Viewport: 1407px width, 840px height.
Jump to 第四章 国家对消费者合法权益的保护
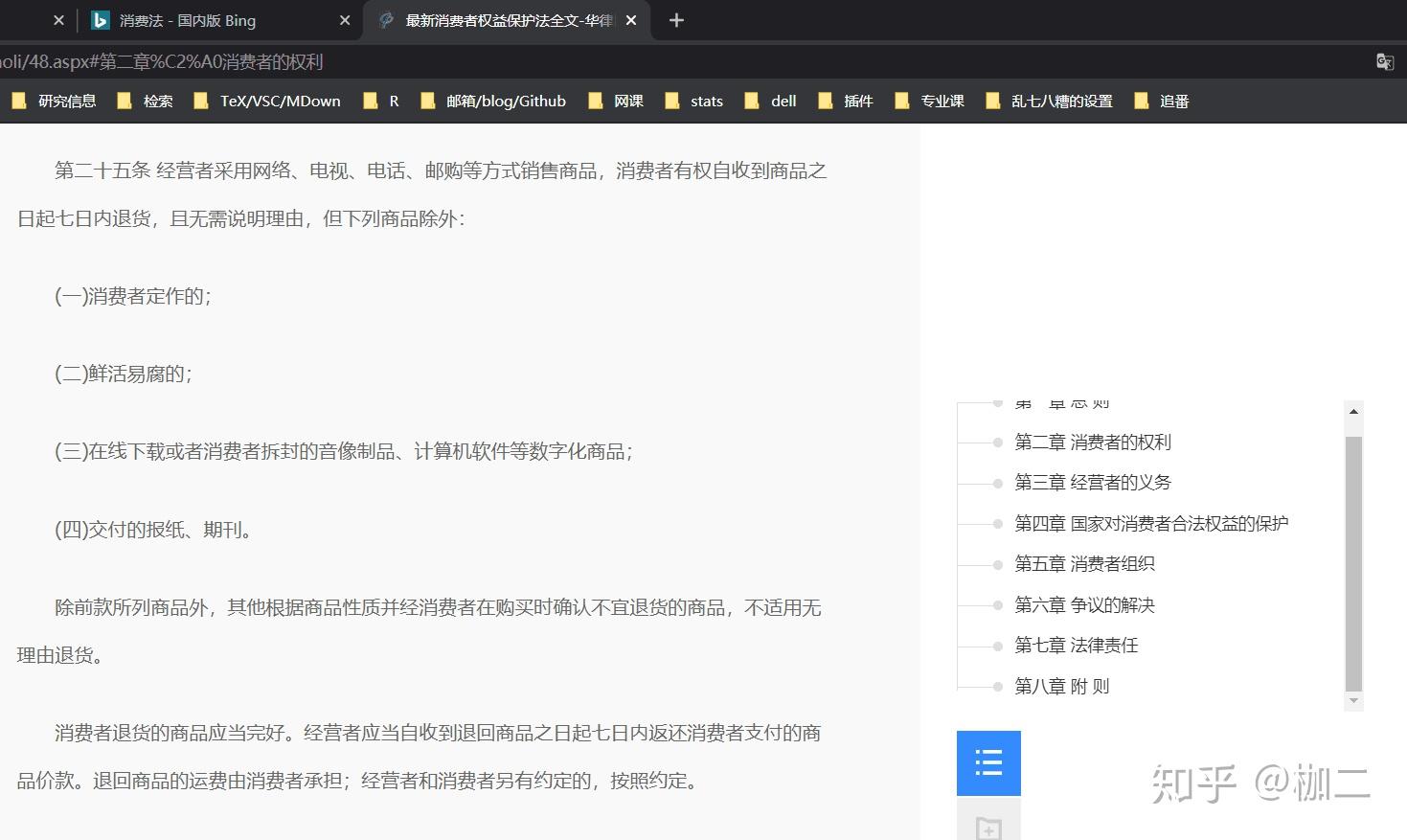[1151, 523]
